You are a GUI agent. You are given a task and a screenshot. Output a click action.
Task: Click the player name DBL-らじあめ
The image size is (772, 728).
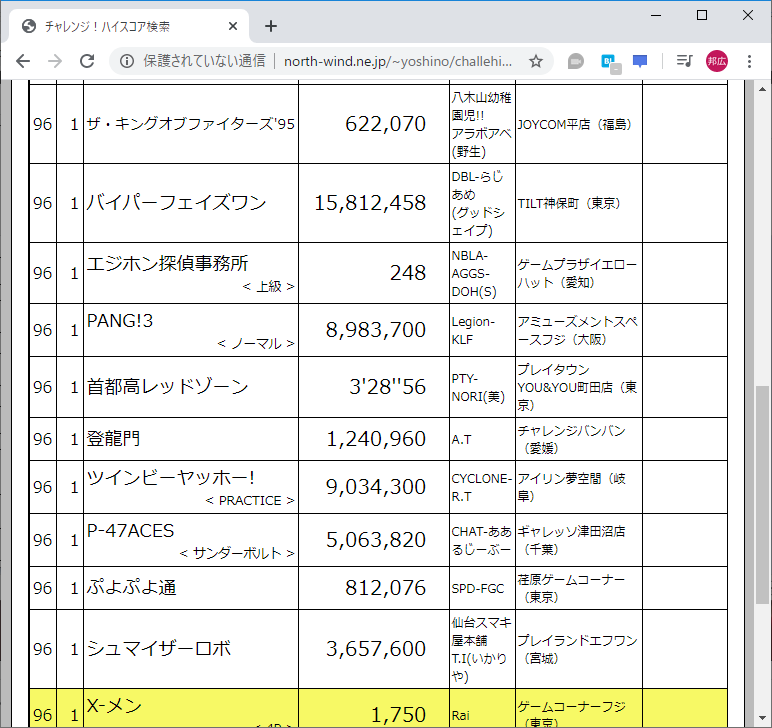point(478,186)
